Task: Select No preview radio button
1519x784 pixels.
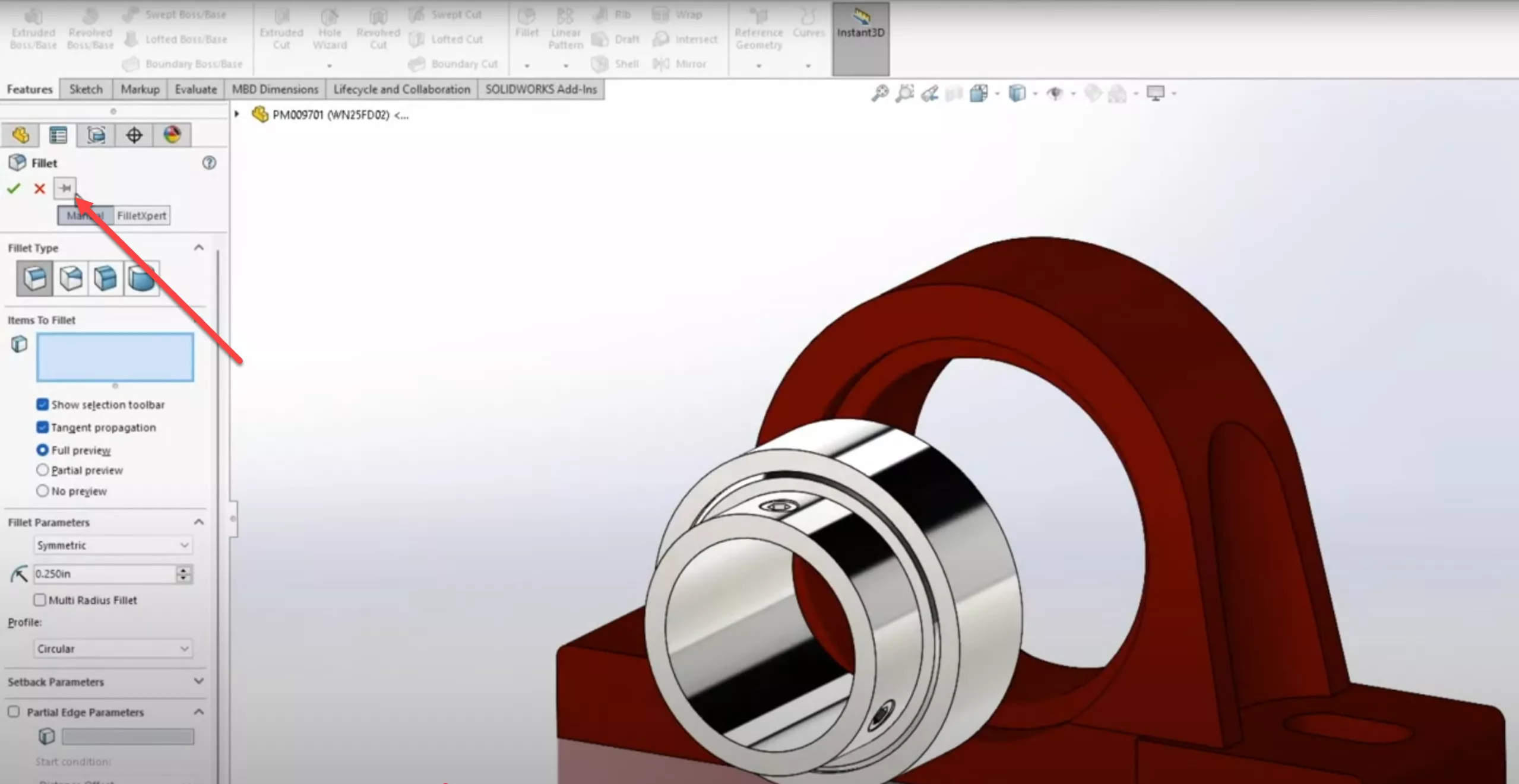Action: pos(42,491)
